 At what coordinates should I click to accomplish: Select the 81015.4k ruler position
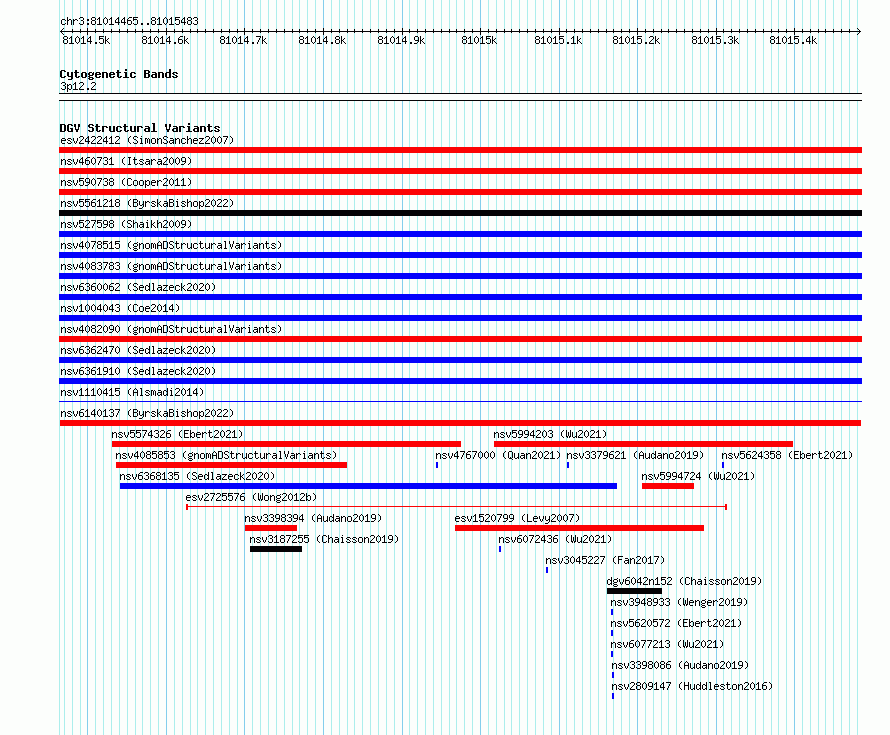click(793, 40)
